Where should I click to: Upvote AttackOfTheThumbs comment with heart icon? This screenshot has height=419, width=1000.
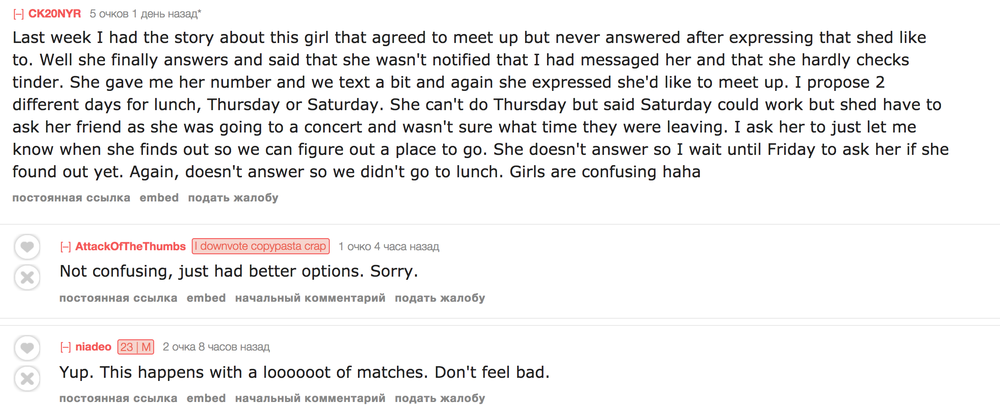[28, 247]
